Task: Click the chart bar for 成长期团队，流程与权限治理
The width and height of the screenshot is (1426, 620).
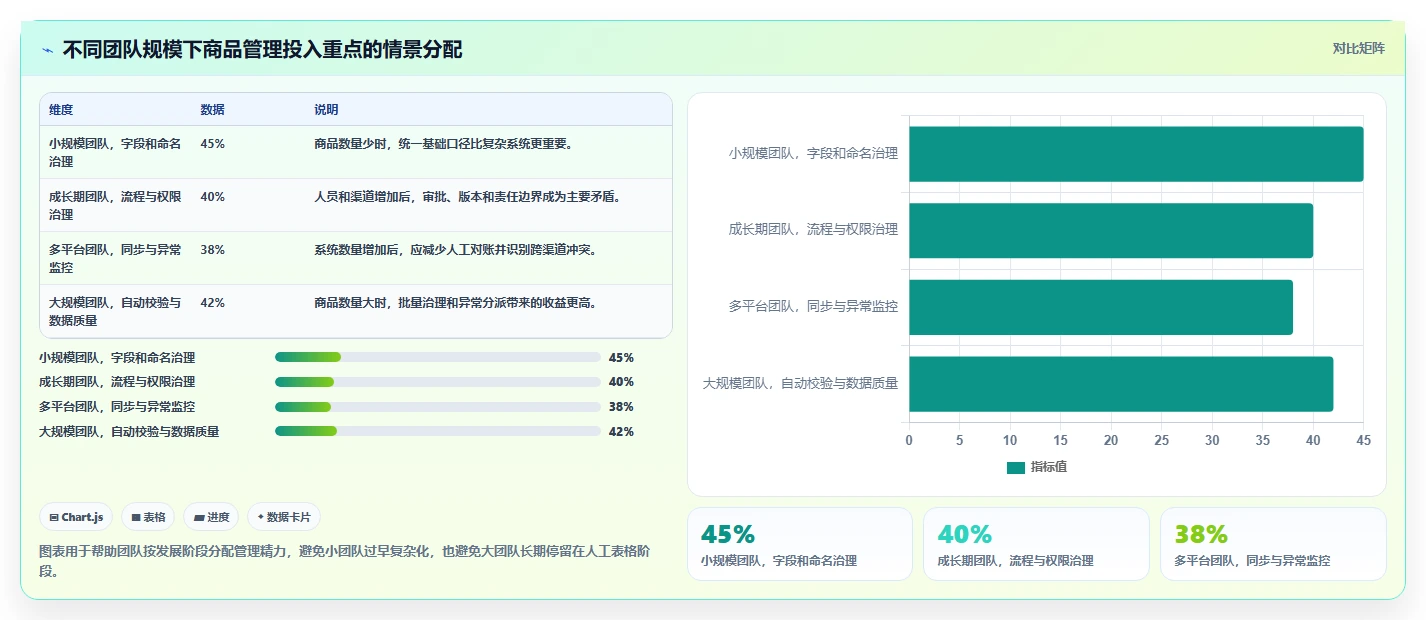Action: click(x=1111, y=230)
